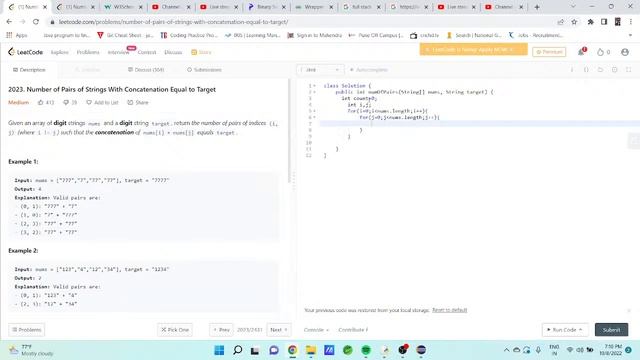Open the Explore menu item
The width and height of the screenshot is (640, 360).
tap(60, 52)
